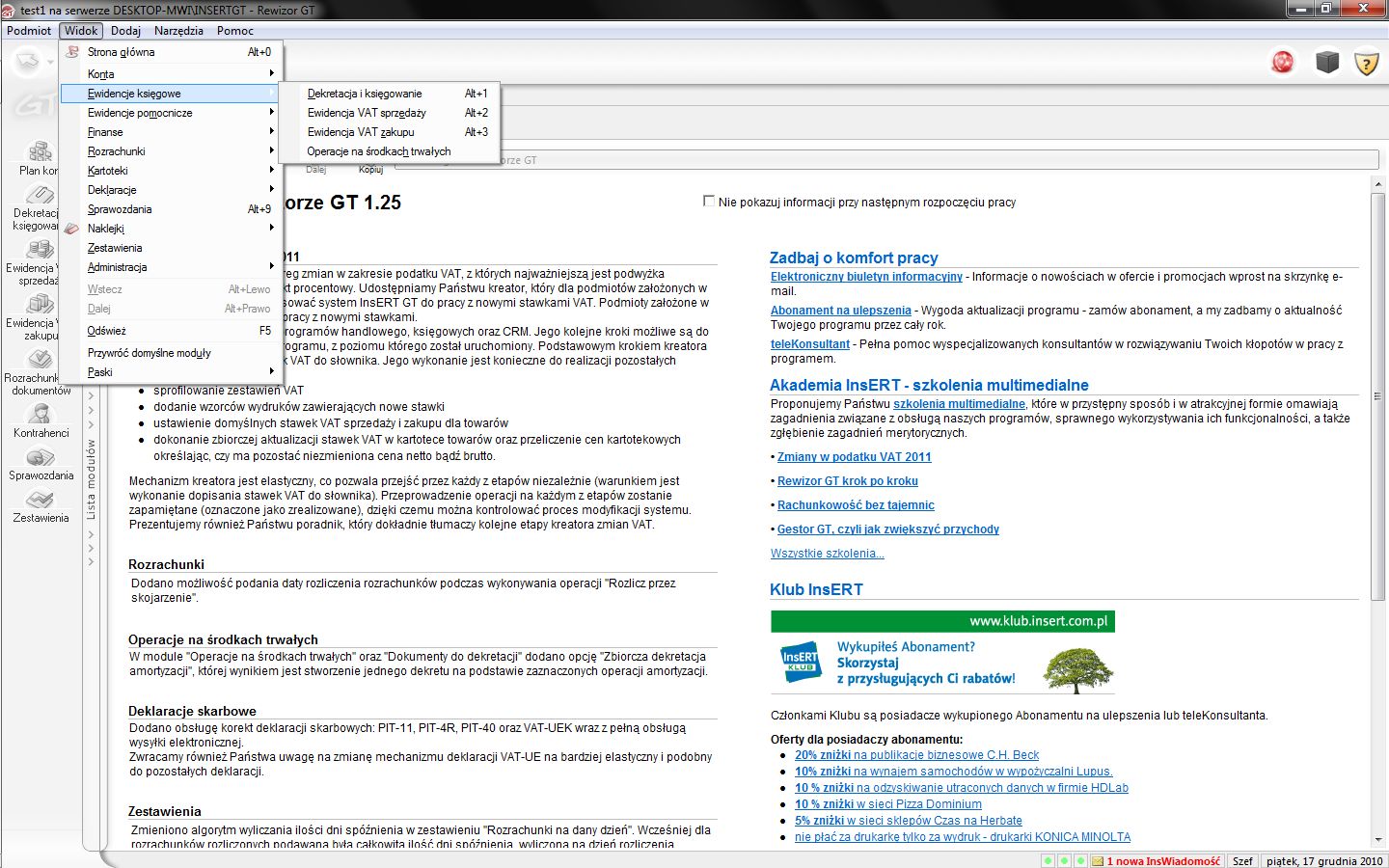Expand Kartoteki submenu
The height and width of the screenshot is (868, 1389).
click(x=170, y=171)
